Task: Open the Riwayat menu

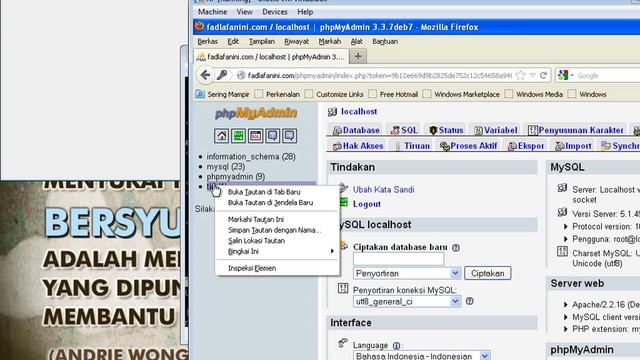Action: click(x=296, y=41)
